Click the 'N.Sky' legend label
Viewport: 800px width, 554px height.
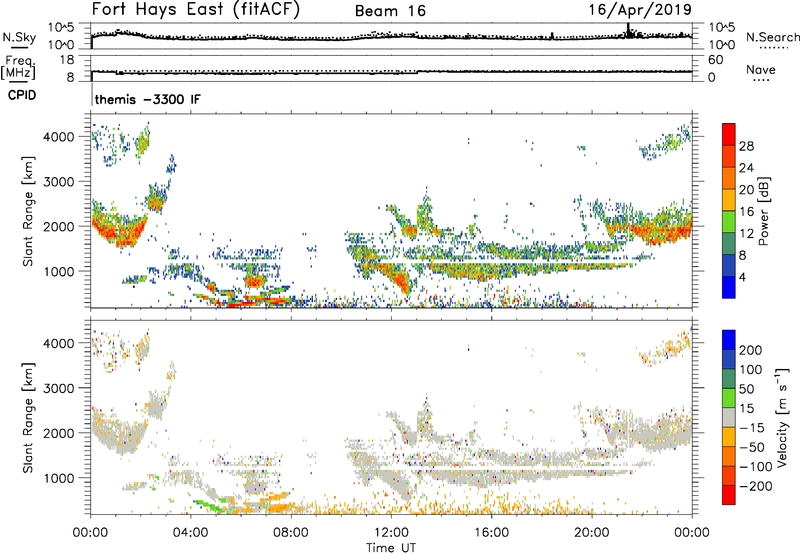(x=19, y=37)
